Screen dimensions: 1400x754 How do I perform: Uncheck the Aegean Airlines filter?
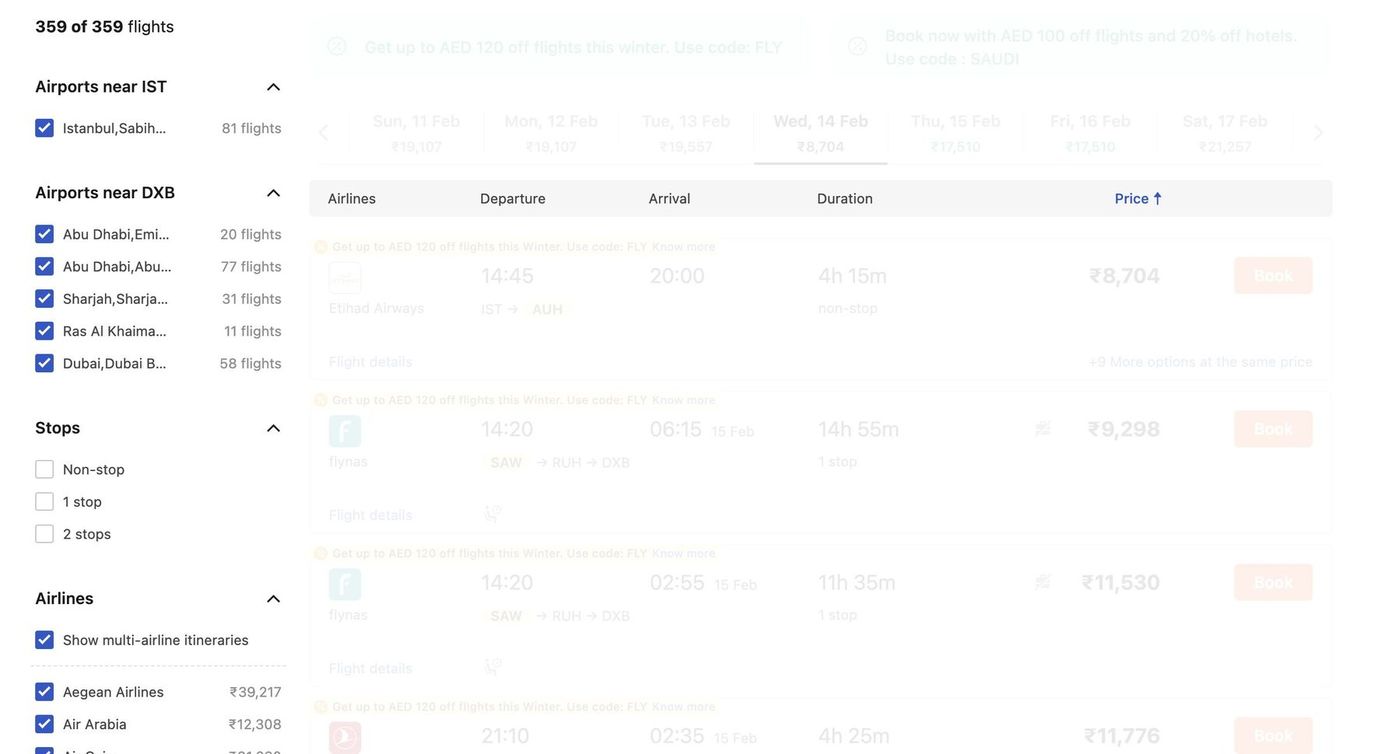(x=44, y=692)
